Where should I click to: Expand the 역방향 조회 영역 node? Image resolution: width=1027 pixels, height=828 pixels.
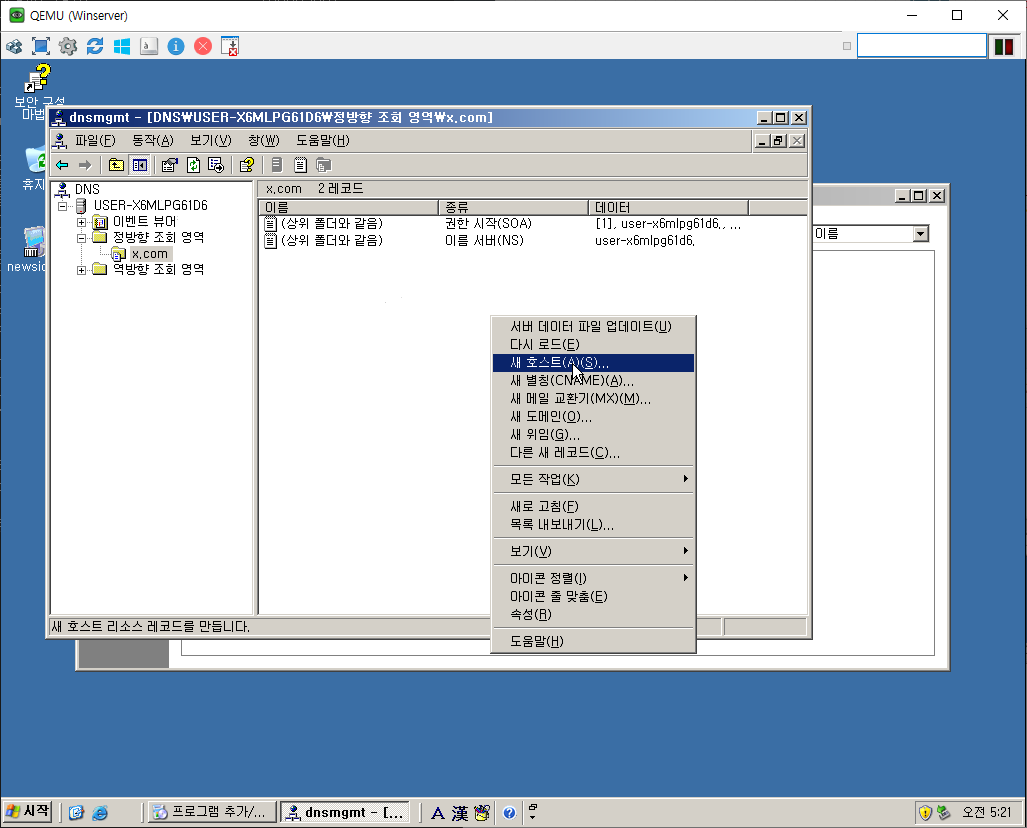click(81, 270)
